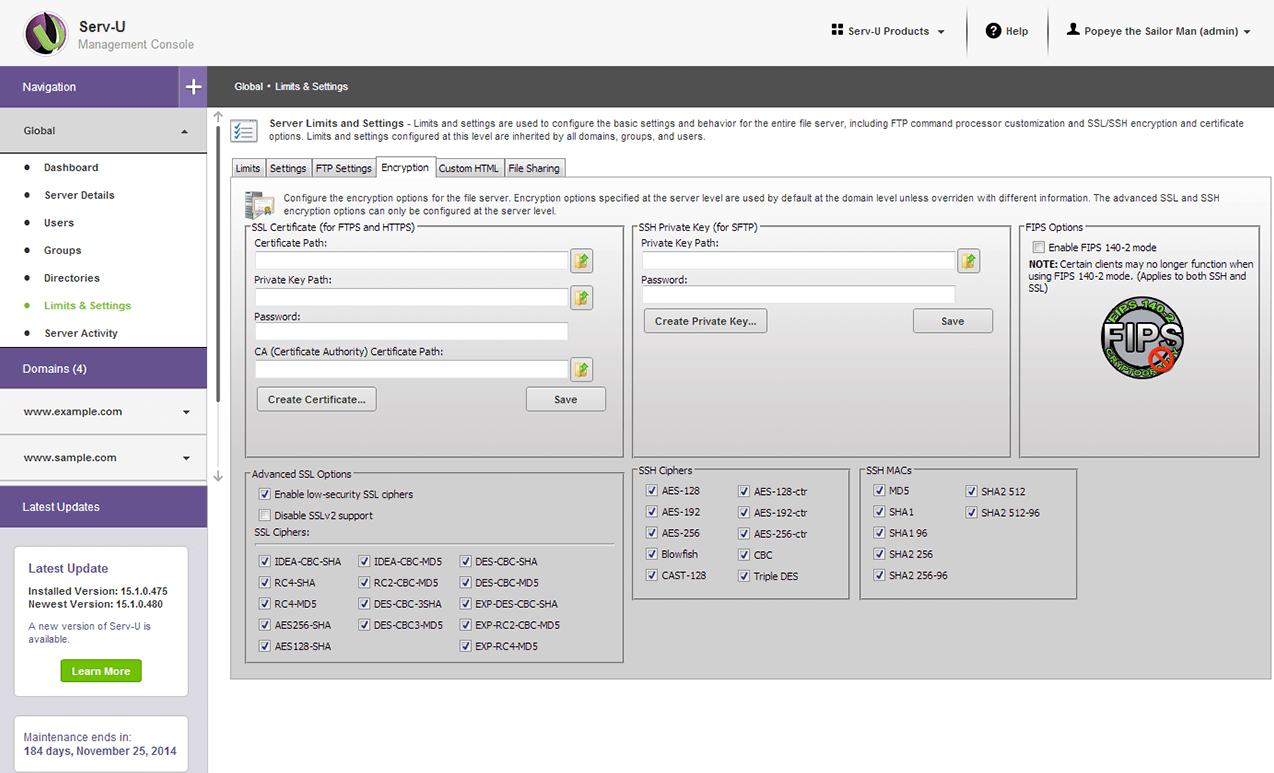Click the Serv-U logo icon
Viewport: 1274px width, 773px height.
(x=45, y=34)
